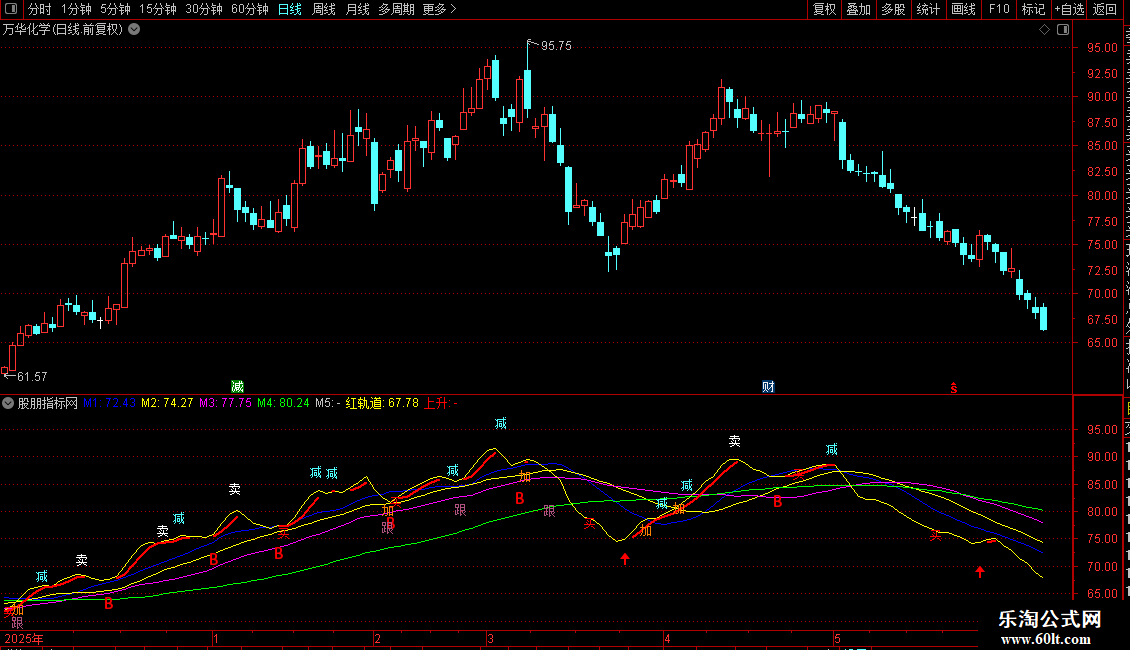Viewport: 1130px width, 650px height.
Task: Select the 60分钟 period
Action: pos(250,9)
